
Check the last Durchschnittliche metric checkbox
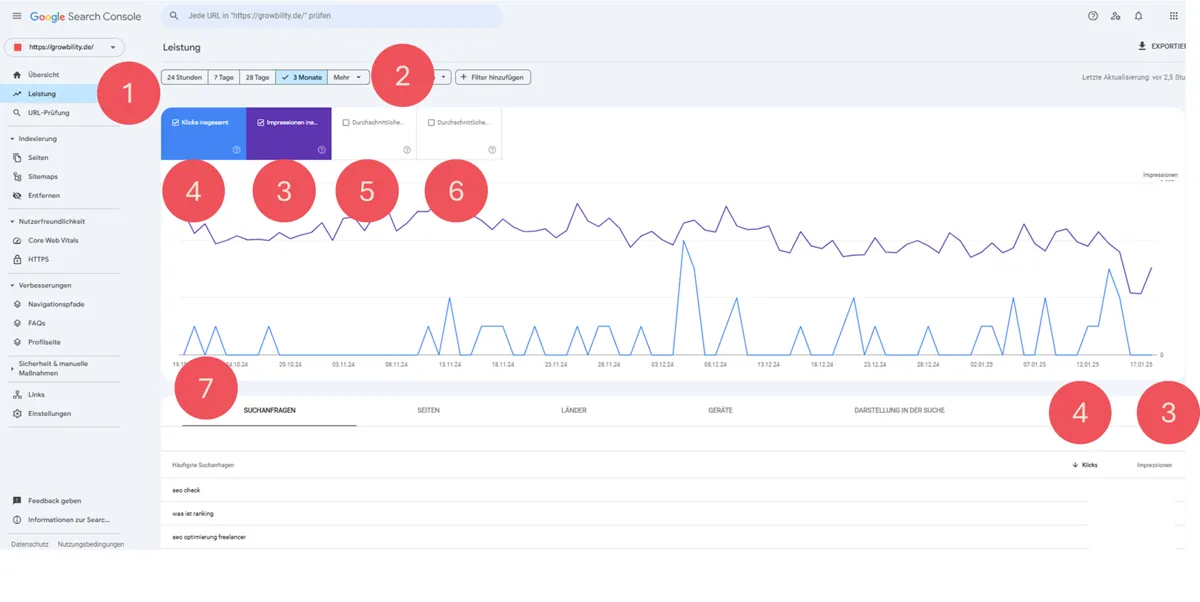click(431, 122)
